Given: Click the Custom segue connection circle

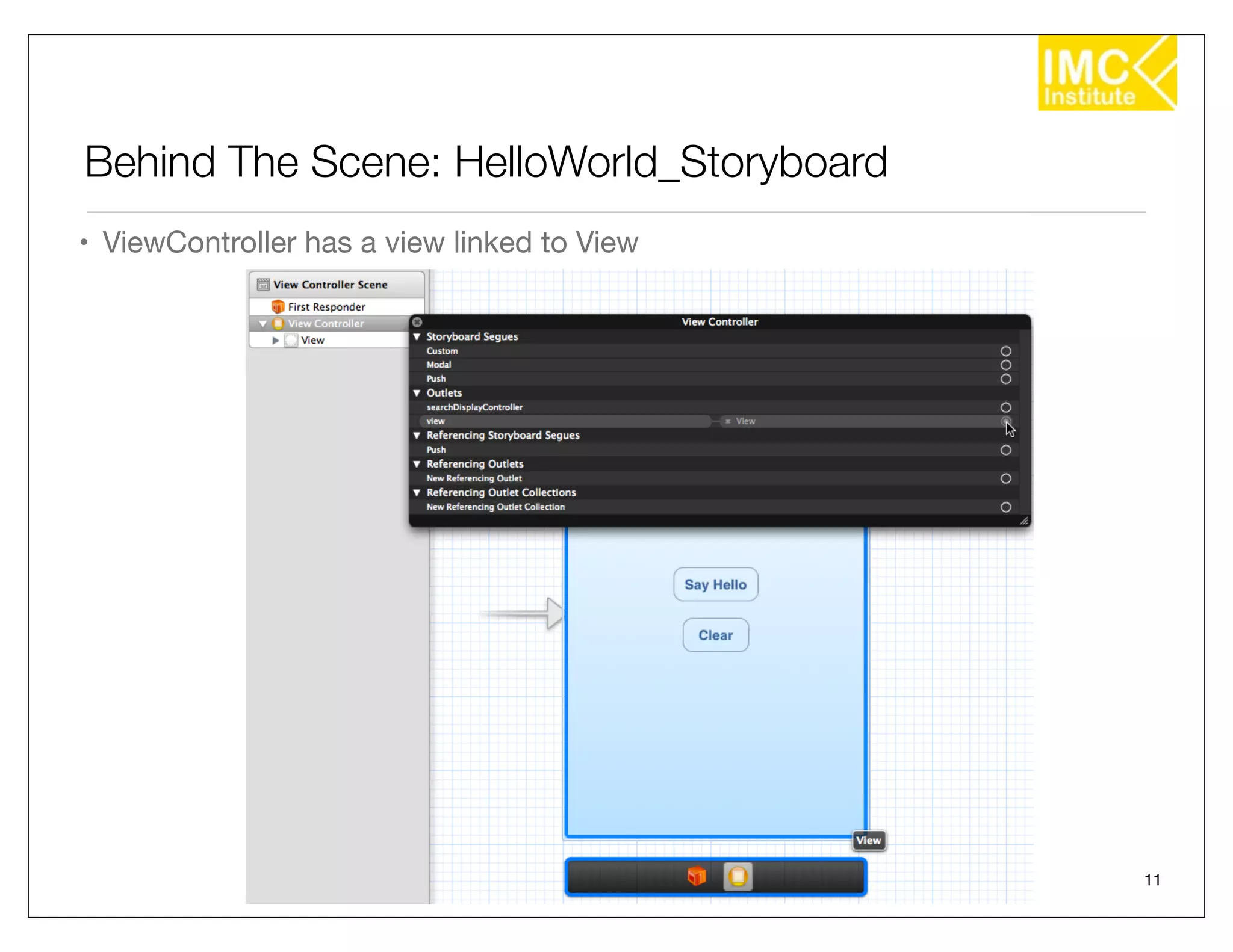Looking at the screenshot, I should [x=1005, y=351].
